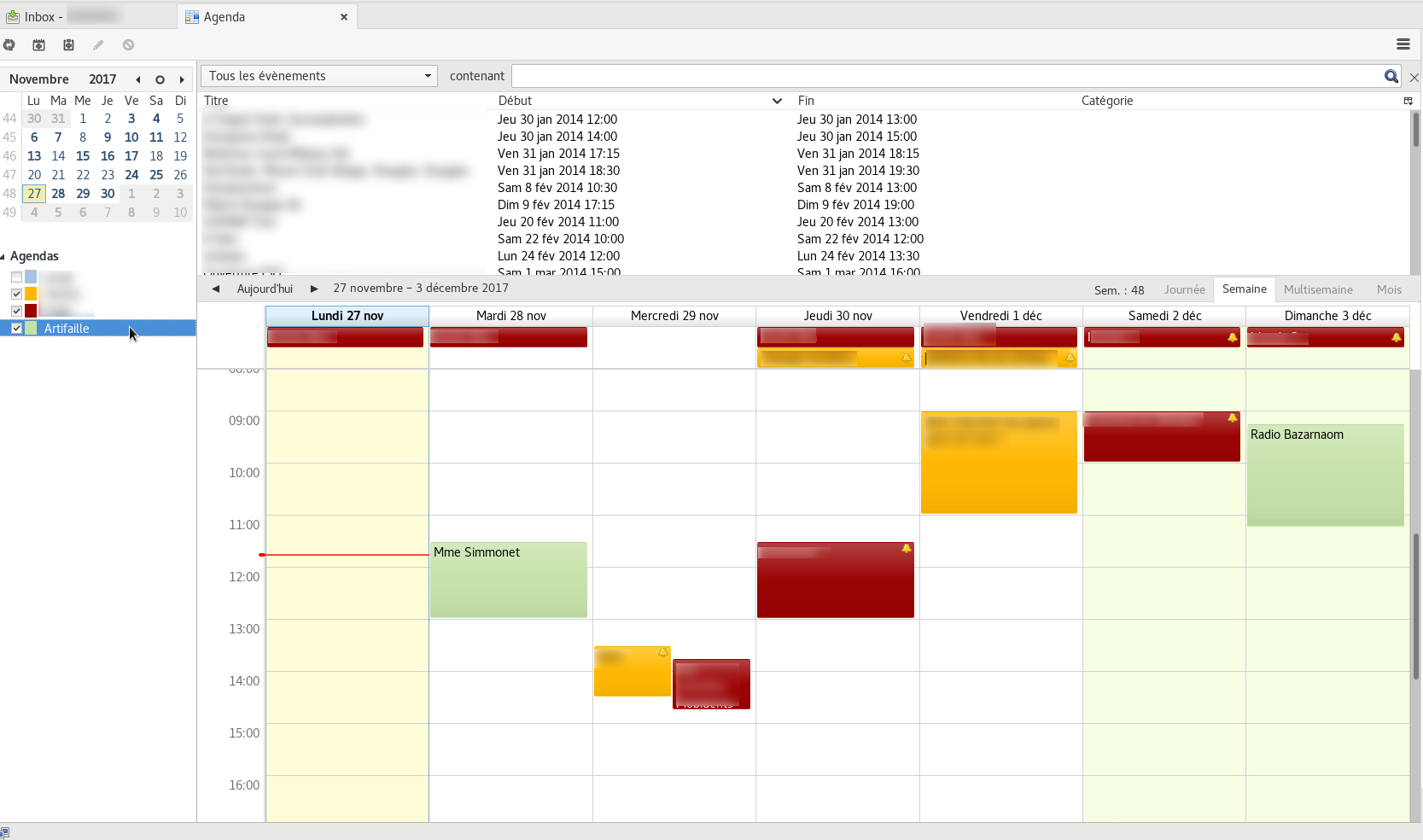1423x840 pixels.
Task: Enable the blue agenda checkbox
Action: tap(16, 277)
